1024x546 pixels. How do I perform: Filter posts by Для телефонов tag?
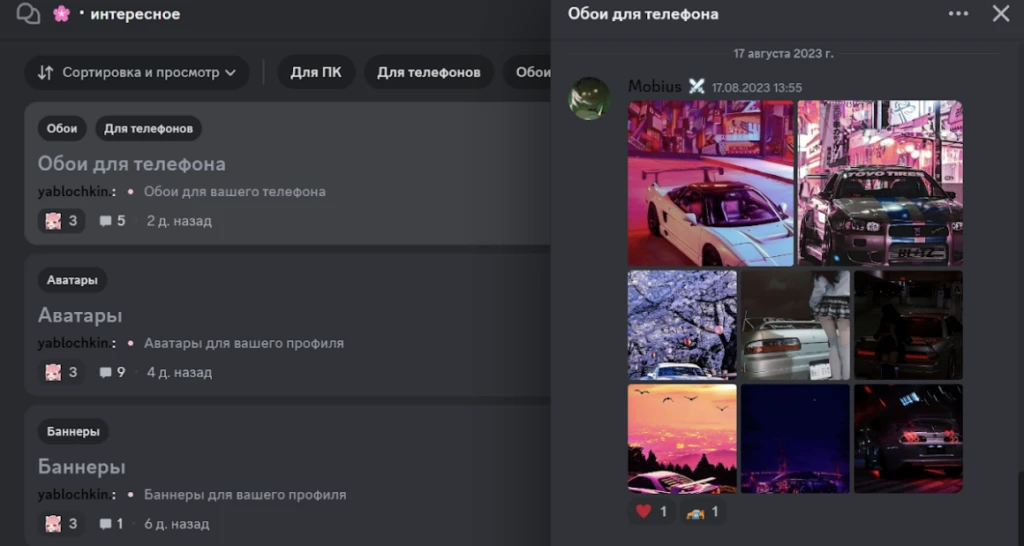click(428, 72)
